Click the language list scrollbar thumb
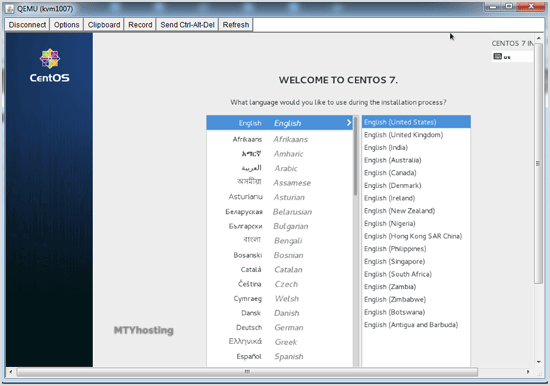This screenshot has width=550, height=386. pos(356,156)
